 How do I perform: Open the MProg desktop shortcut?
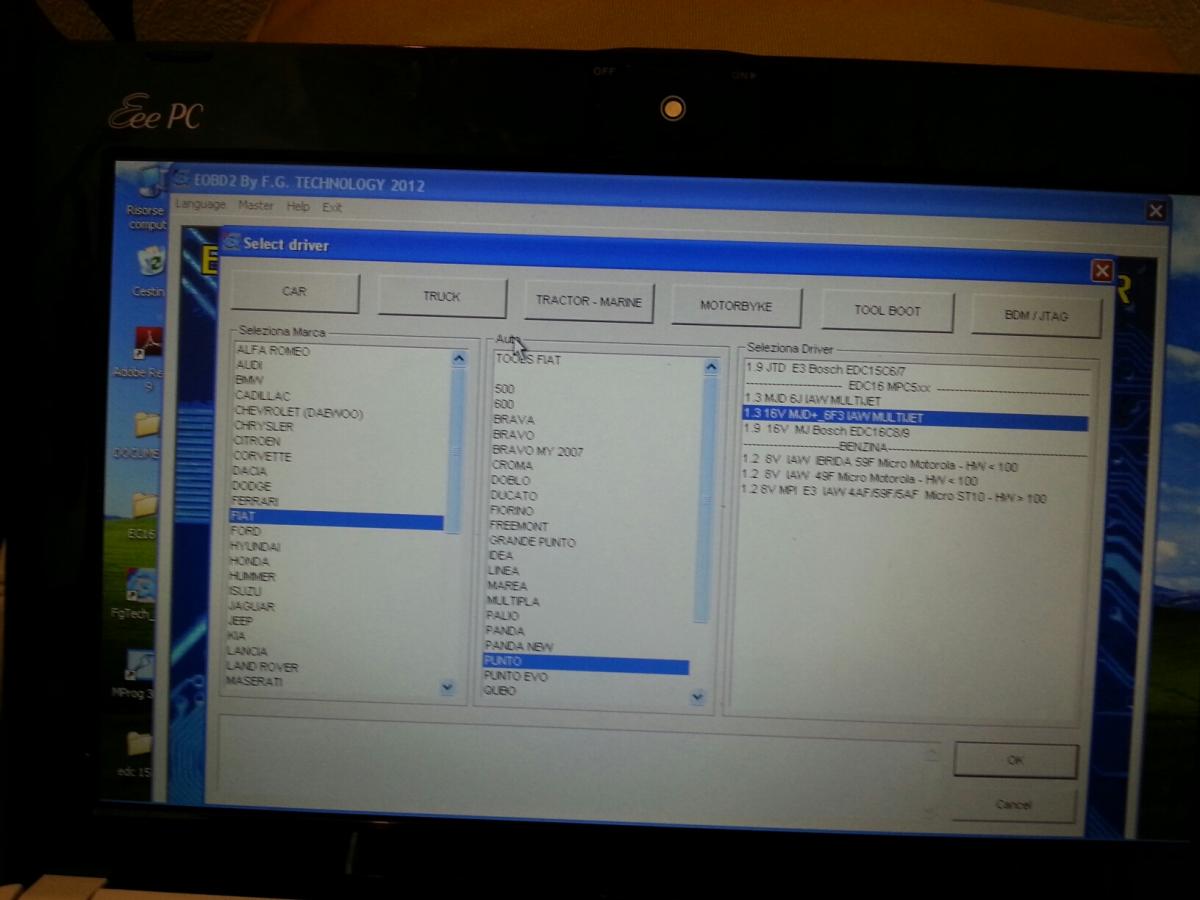(138, 674)
